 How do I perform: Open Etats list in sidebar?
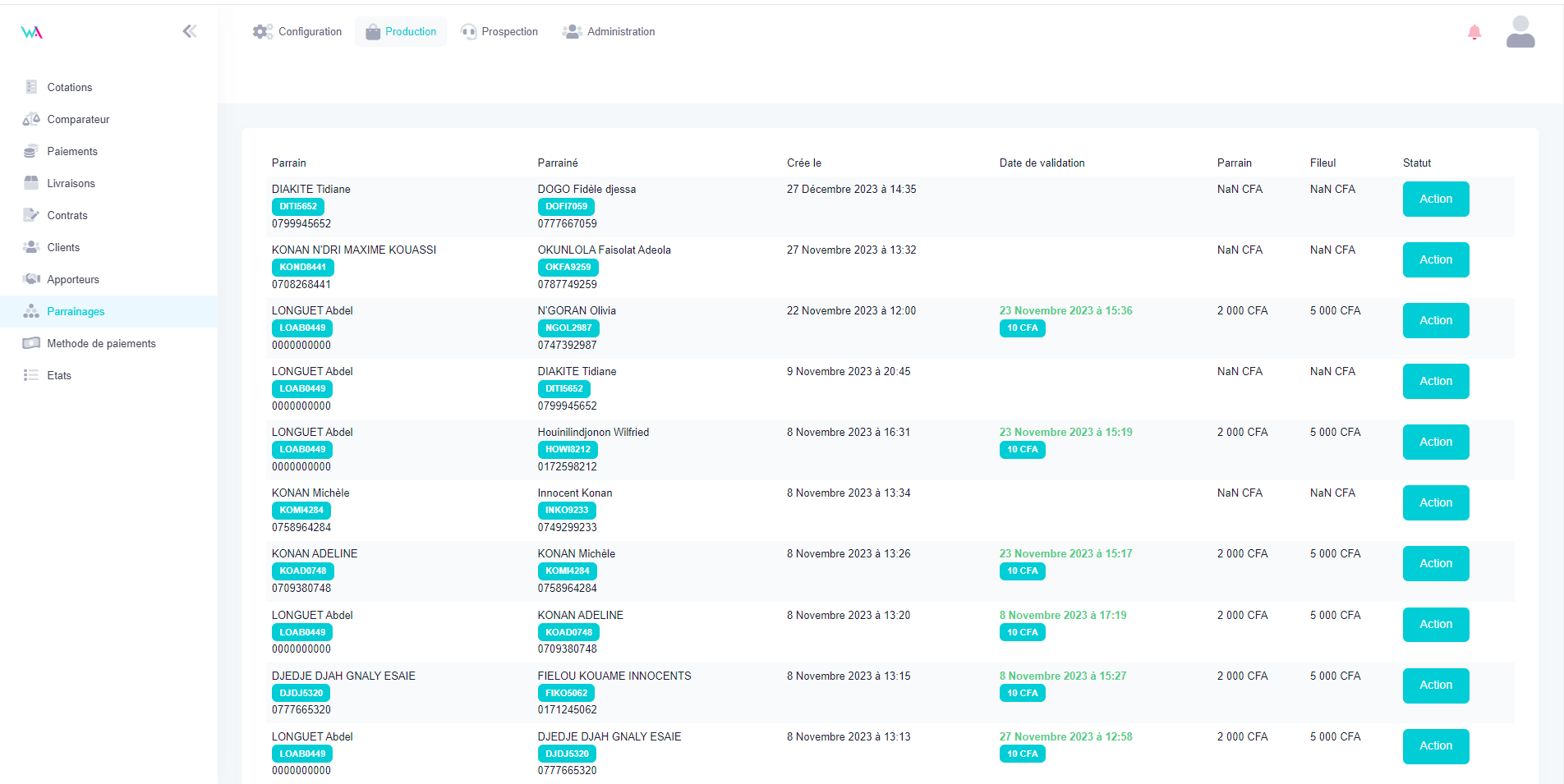tap(58, 375)
